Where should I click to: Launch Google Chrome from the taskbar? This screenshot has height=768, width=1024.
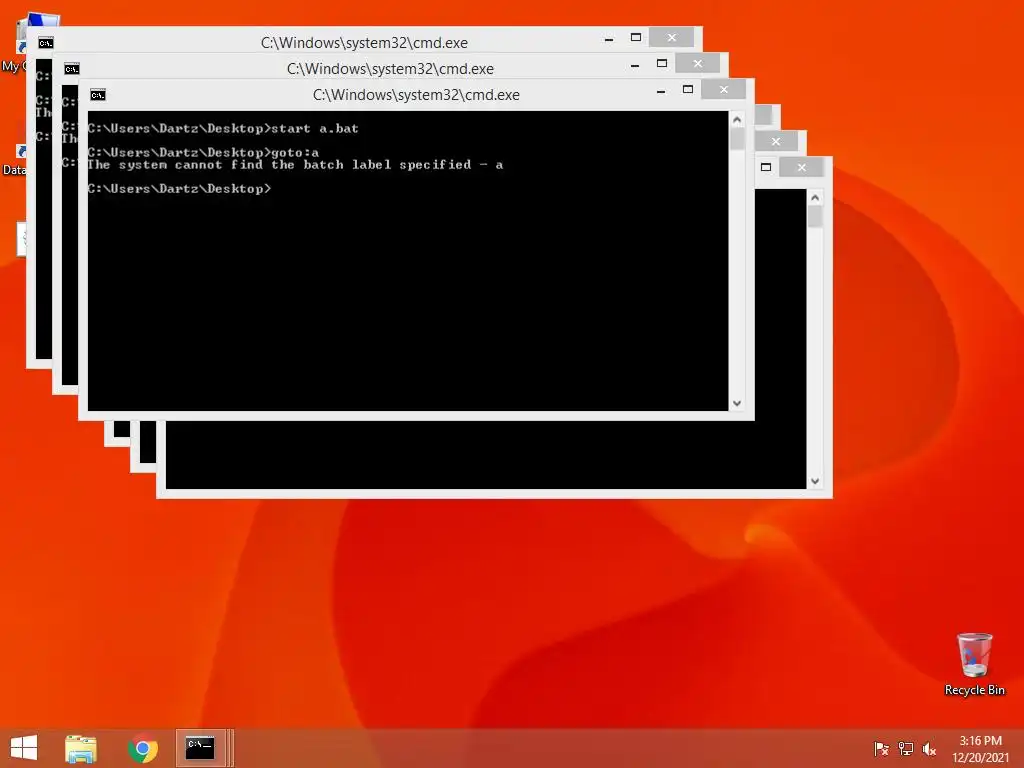143,748
